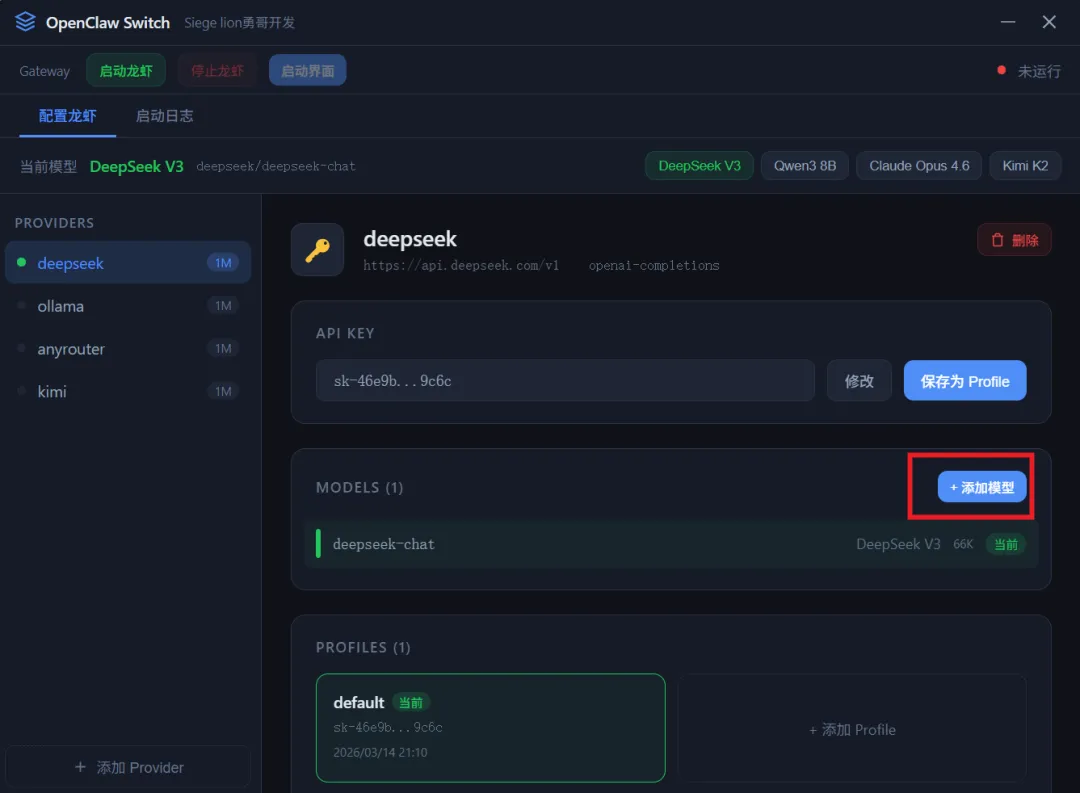
Task: Delete the deepseek provider with 删除 button
Action: [1014, 240]
